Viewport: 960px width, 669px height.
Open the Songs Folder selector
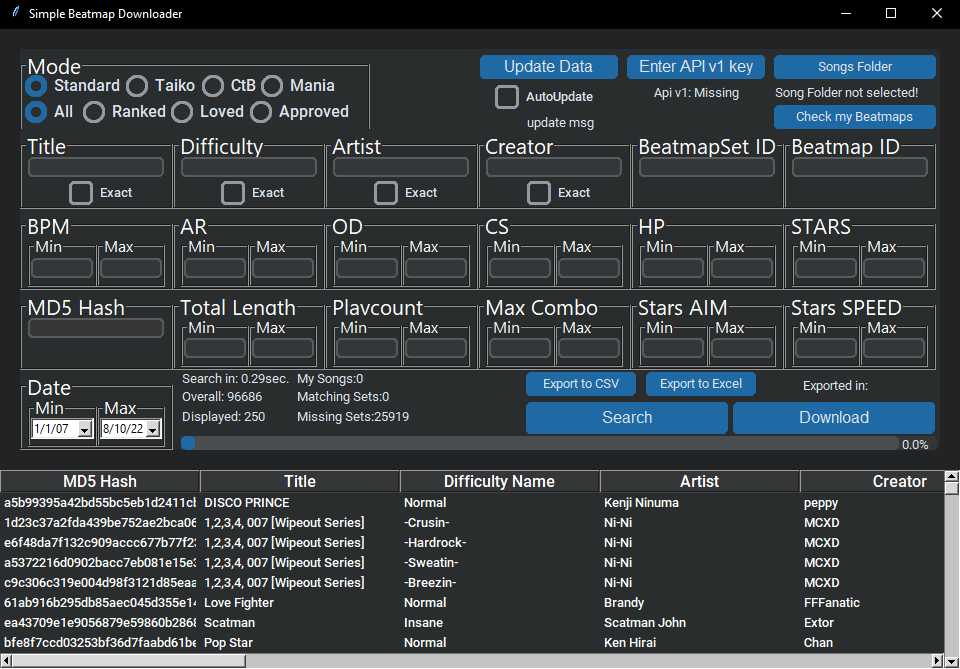click(x=854, y=67)
